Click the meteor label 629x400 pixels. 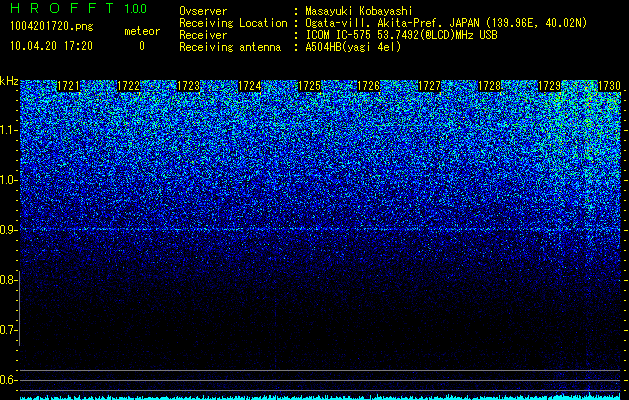(142, 31)
